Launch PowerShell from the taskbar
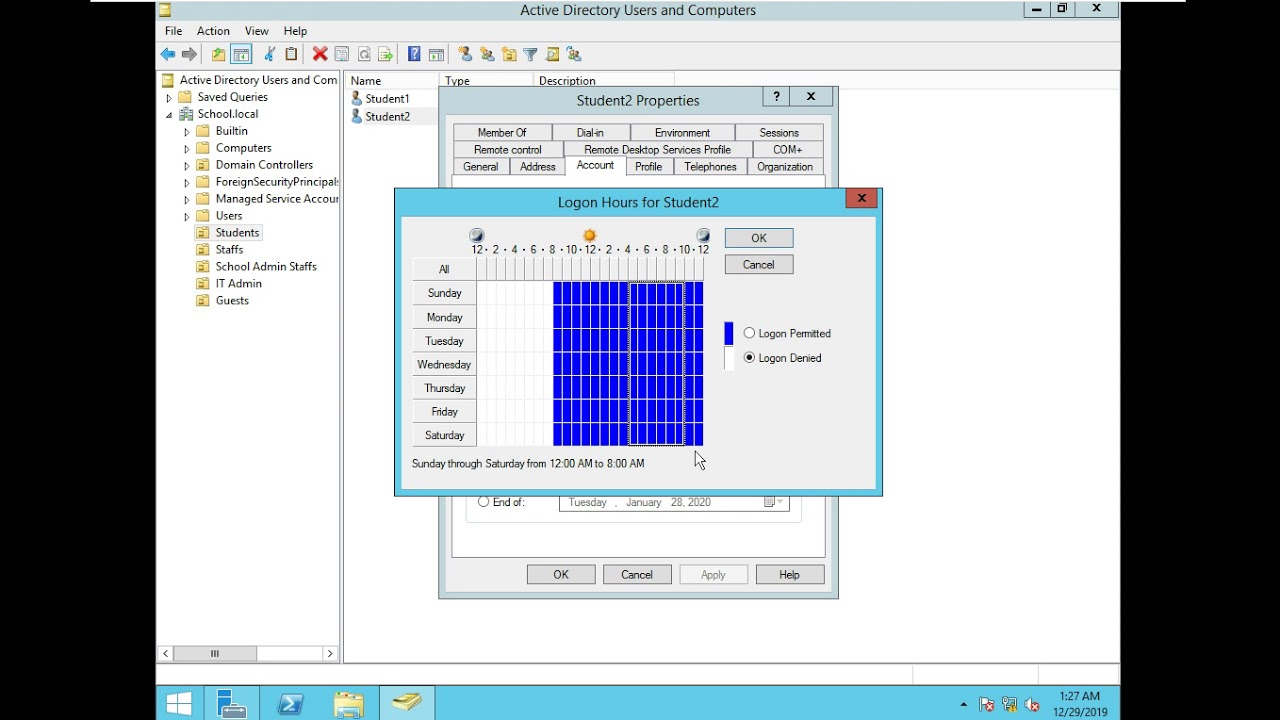The height and width of the screenshot is (720, 1280). [x=290, y=704]
